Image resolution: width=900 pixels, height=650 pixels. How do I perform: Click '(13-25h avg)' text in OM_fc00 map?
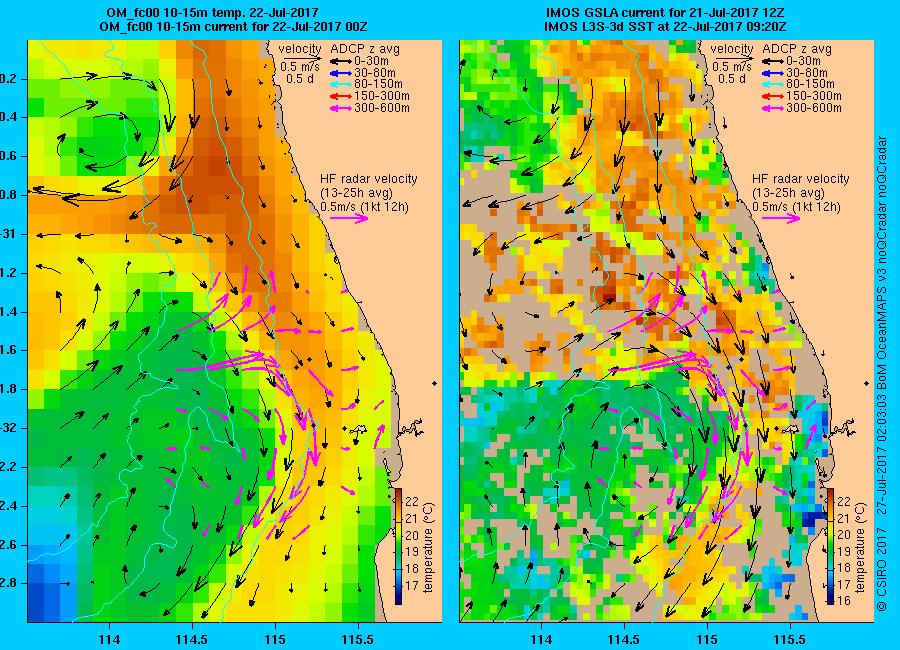[x=356, y=193]
